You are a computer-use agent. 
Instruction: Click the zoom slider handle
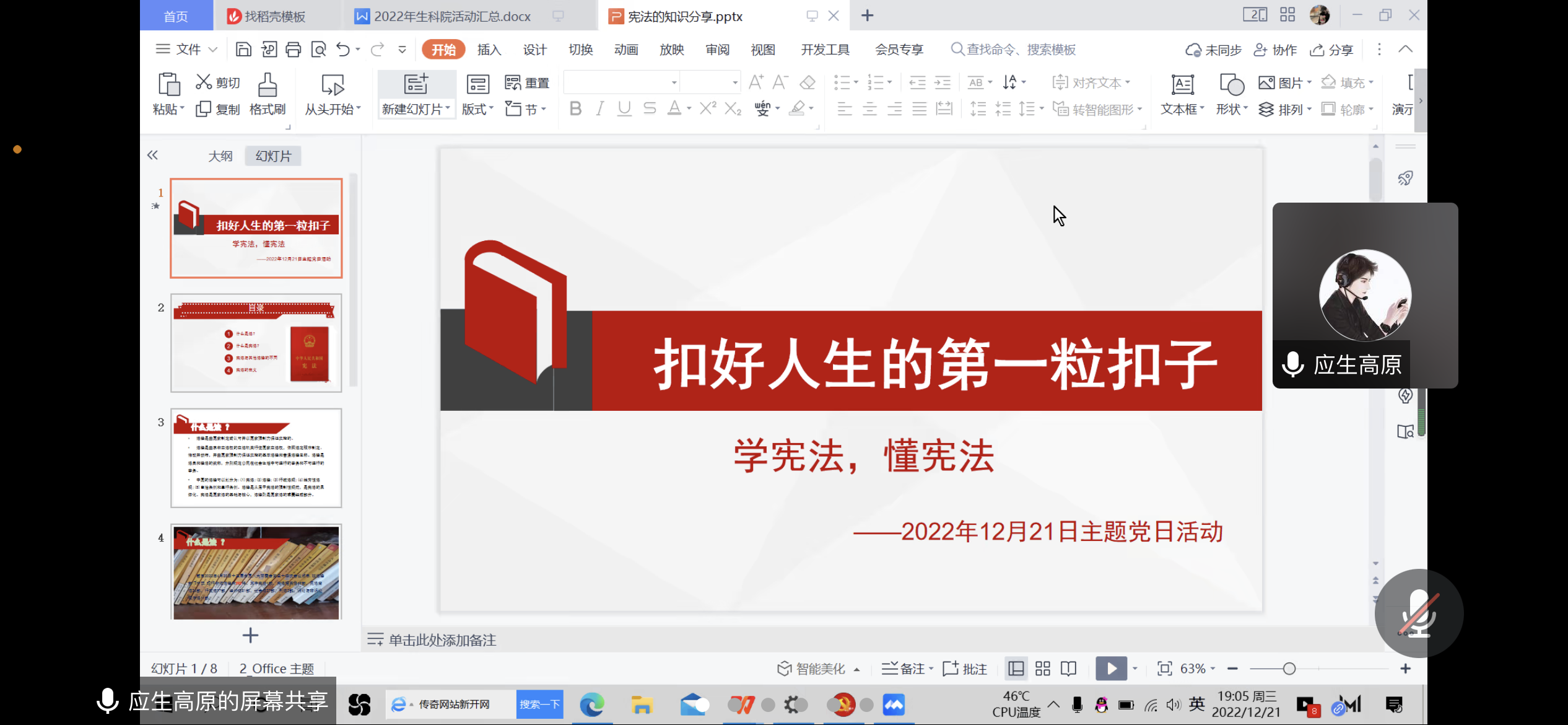[x=1289, y=669]
